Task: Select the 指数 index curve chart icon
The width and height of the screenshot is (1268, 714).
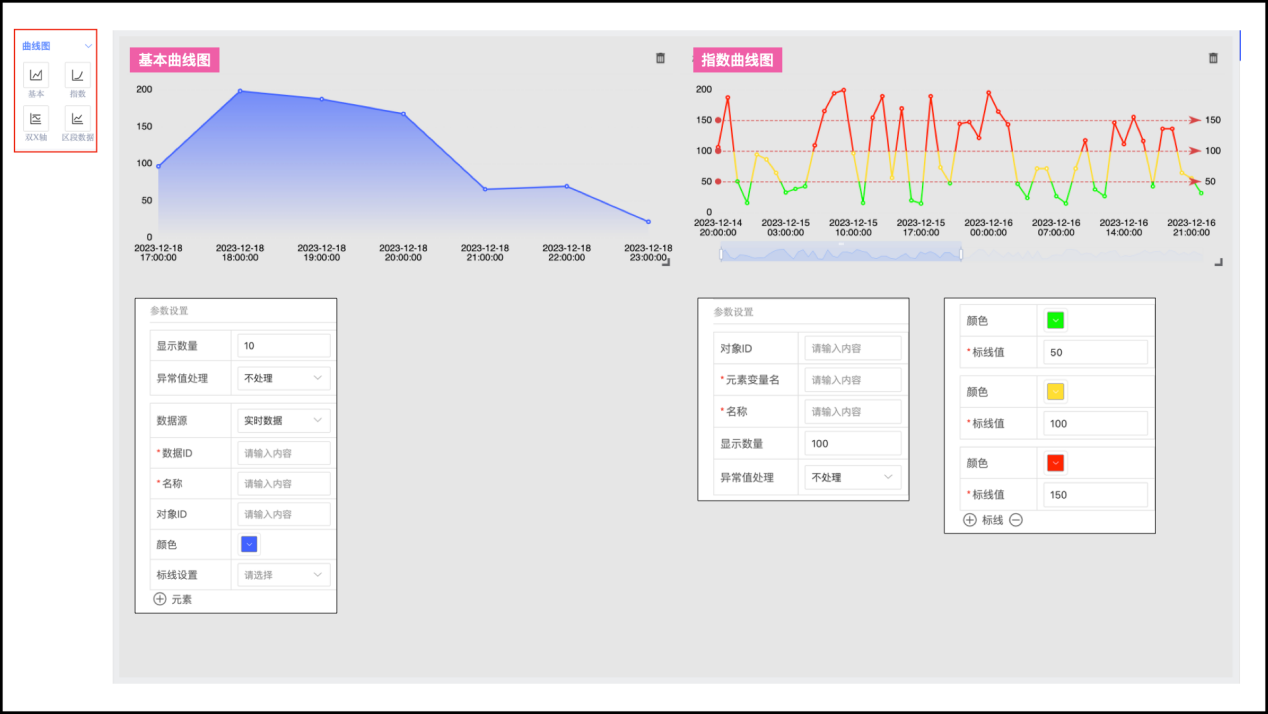Action: click(77, 75)
